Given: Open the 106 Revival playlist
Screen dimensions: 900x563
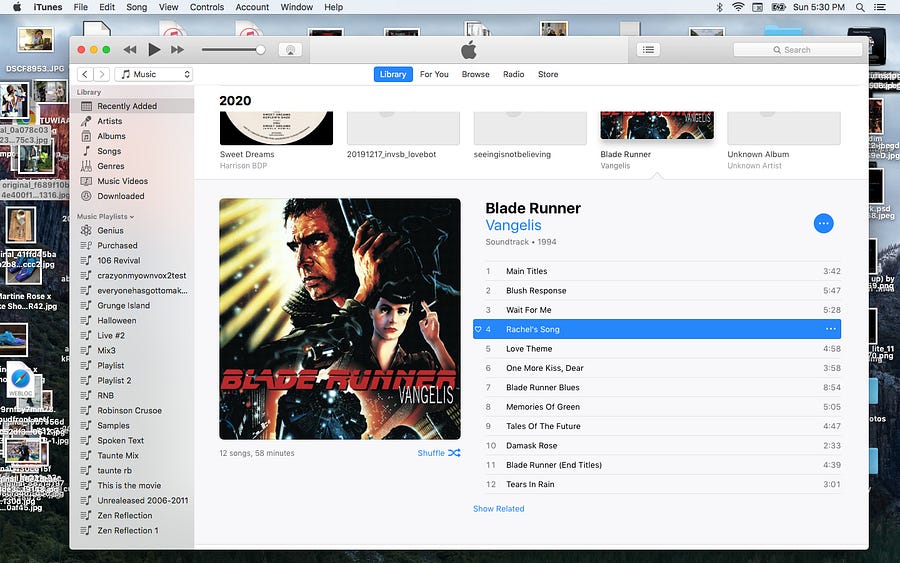Looking at the screenshot, I should [x=132, y=261].
